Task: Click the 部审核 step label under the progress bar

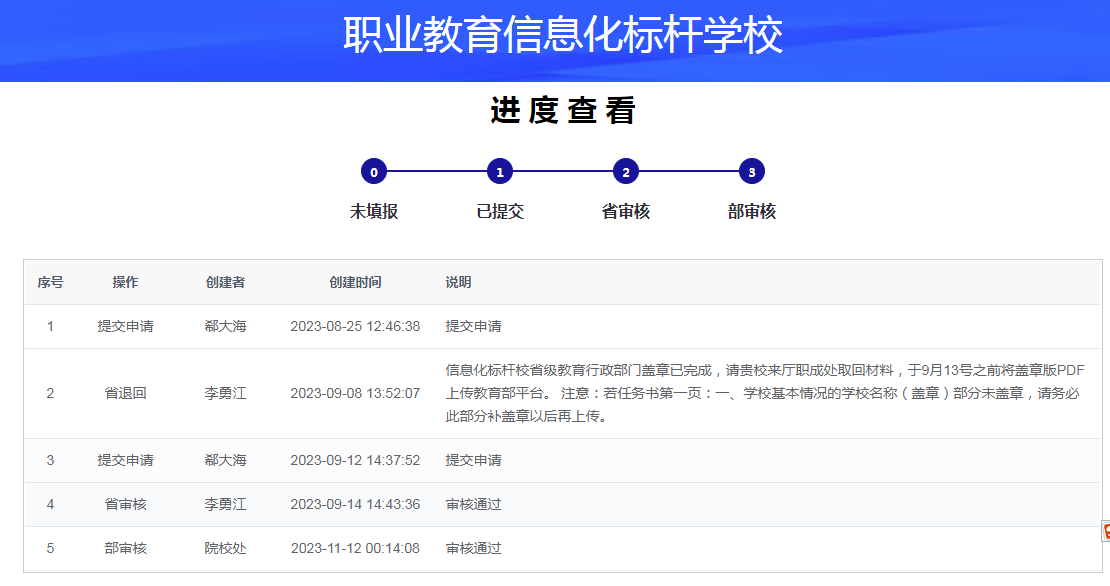Action: [752, 212]
